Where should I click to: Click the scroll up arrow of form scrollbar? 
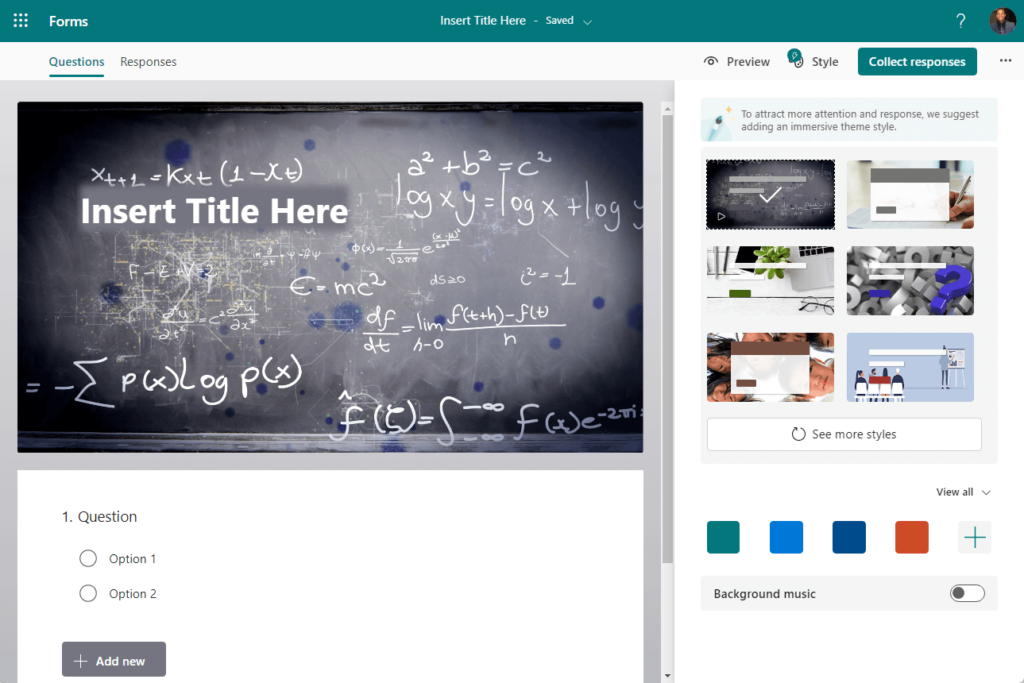[667, 109]
